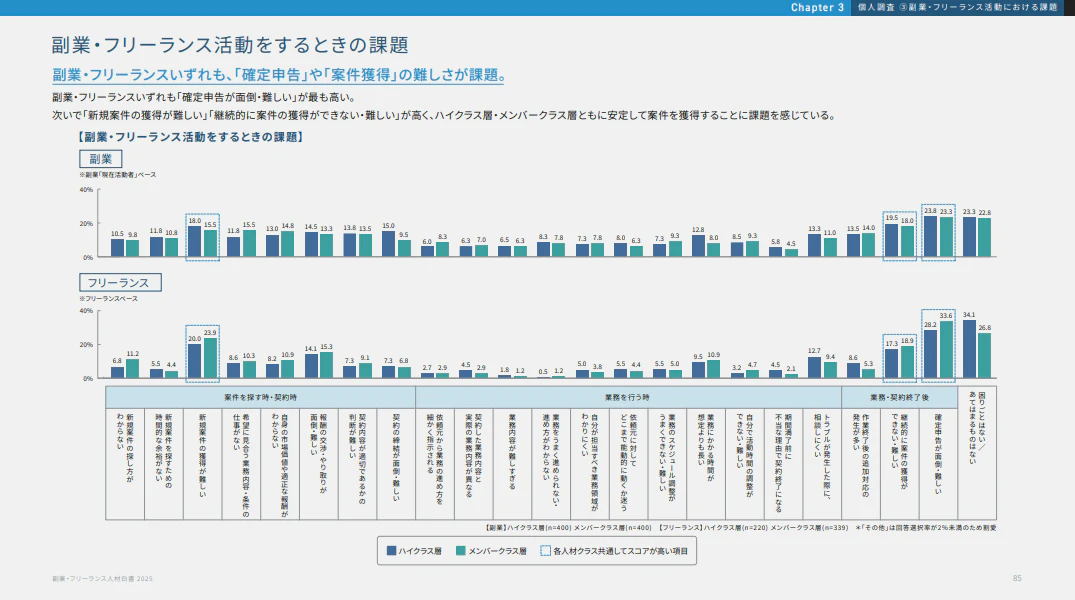Click the page number 85
Screen dimensions: 1075x600
tap(1017, 579)
